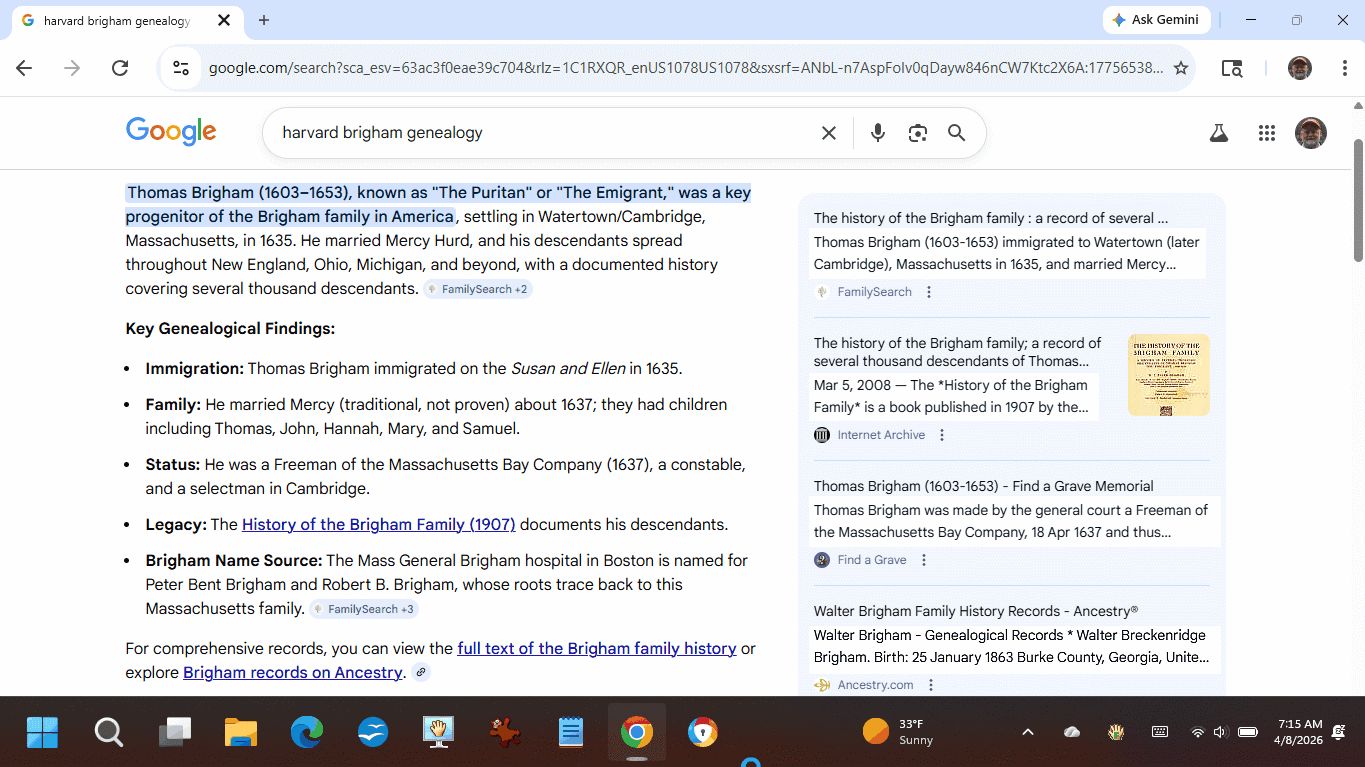Screen dimensions: 1365x767
Task: Open Google Lens image search
Action: coord(917,133)
